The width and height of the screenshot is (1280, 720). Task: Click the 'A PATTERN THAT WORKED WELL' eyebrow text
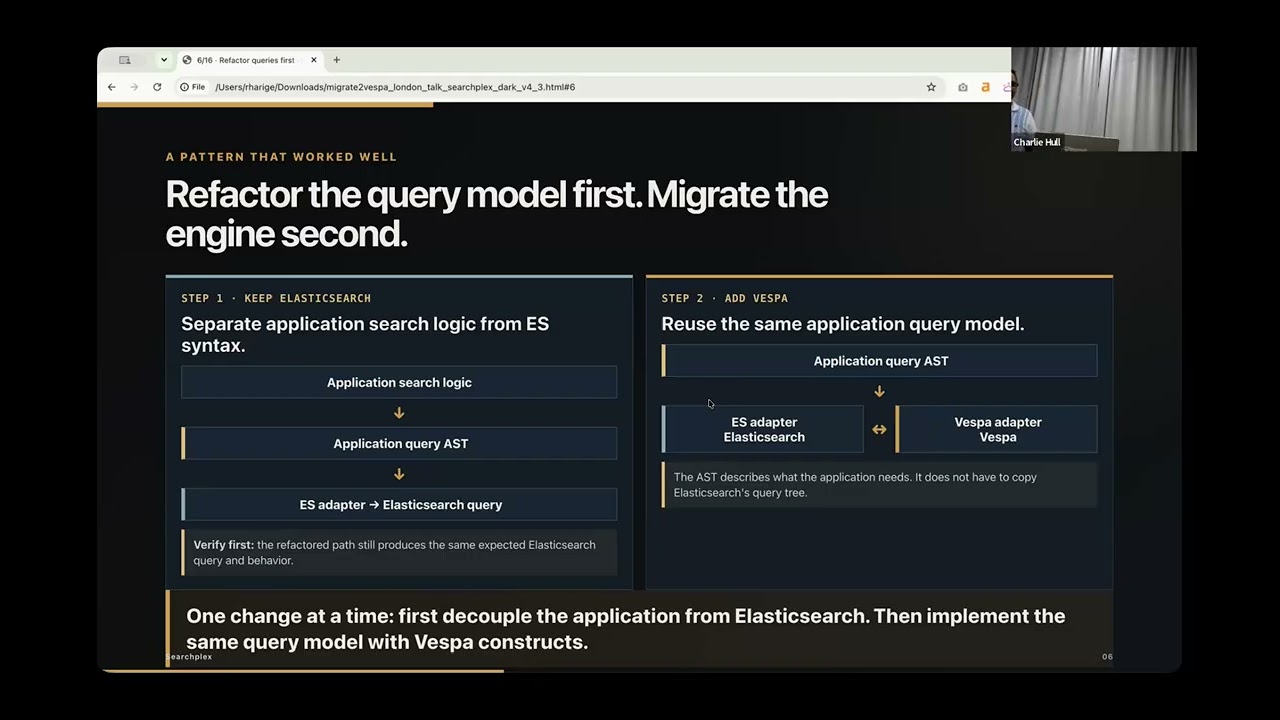coord(281,157)
